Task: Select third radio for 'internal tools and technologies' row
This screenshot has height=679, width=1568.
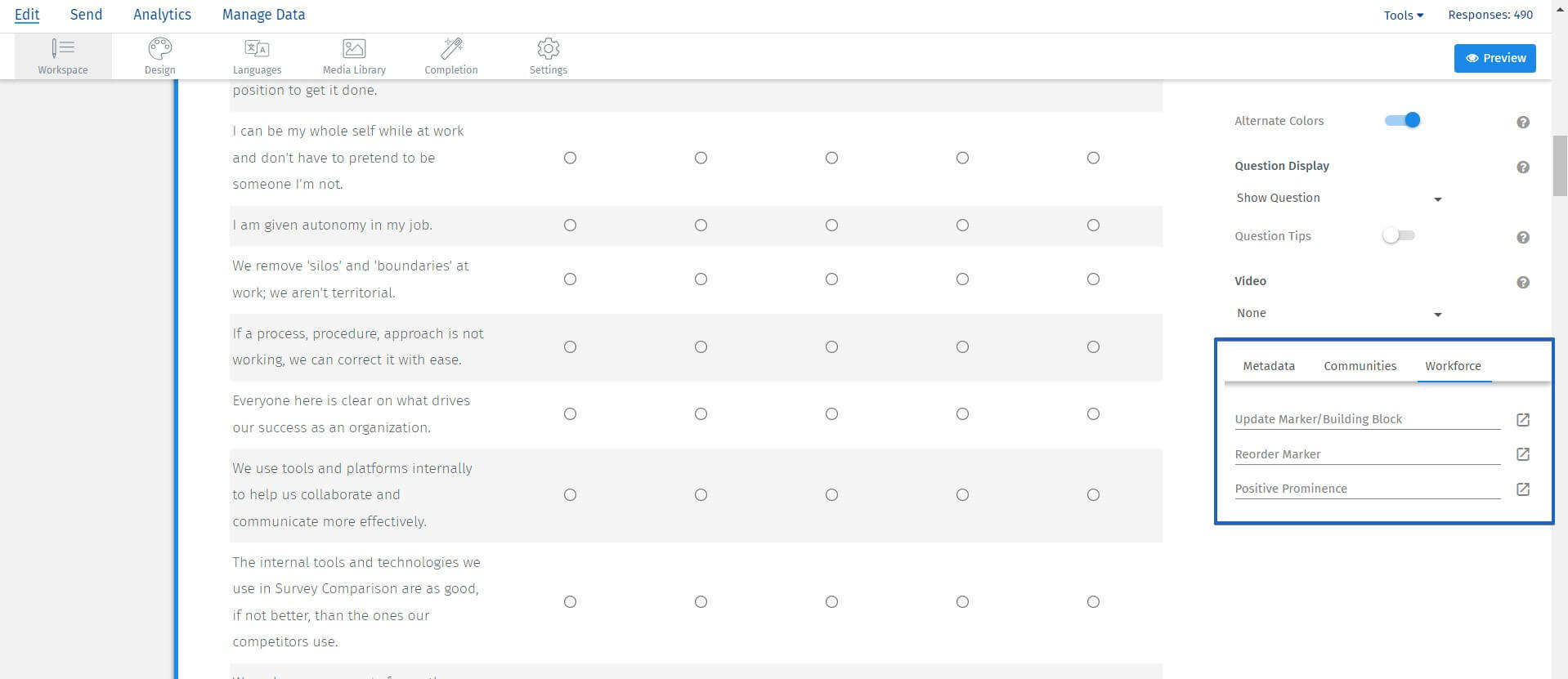Action: [831, 601]
